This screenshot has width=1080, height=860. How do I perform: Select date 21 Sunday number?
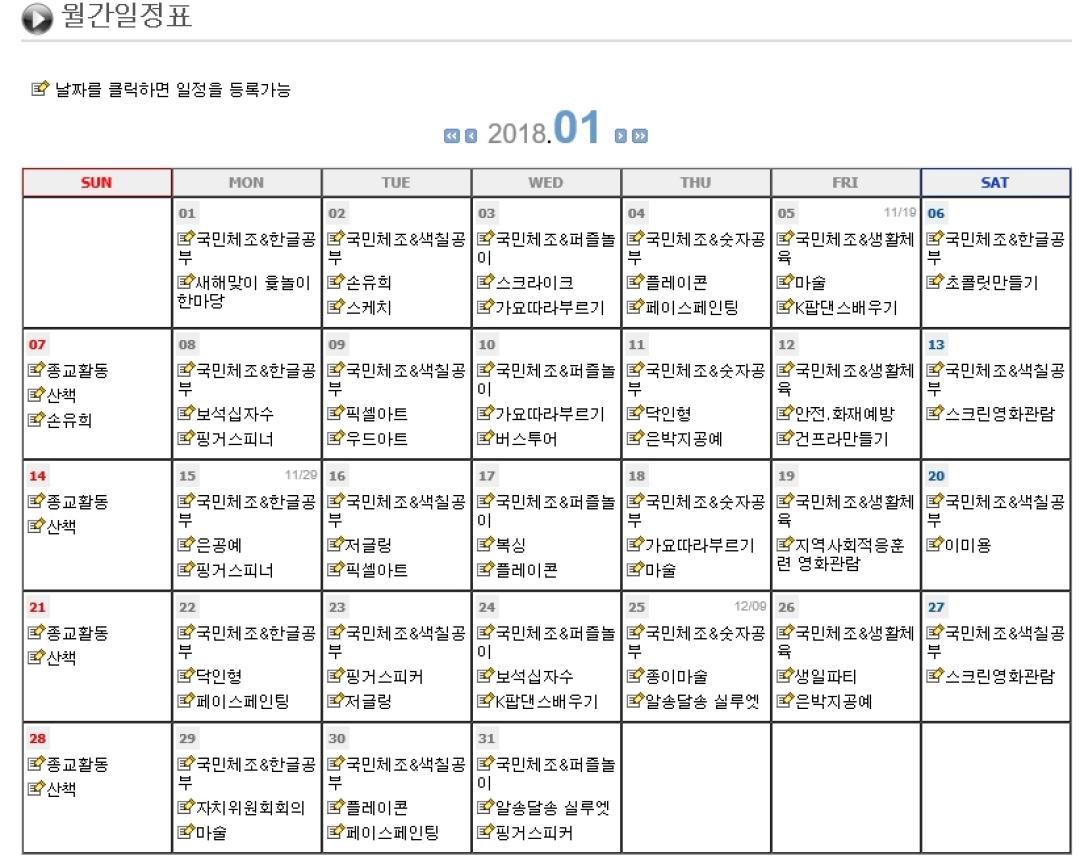coord(37,607)
